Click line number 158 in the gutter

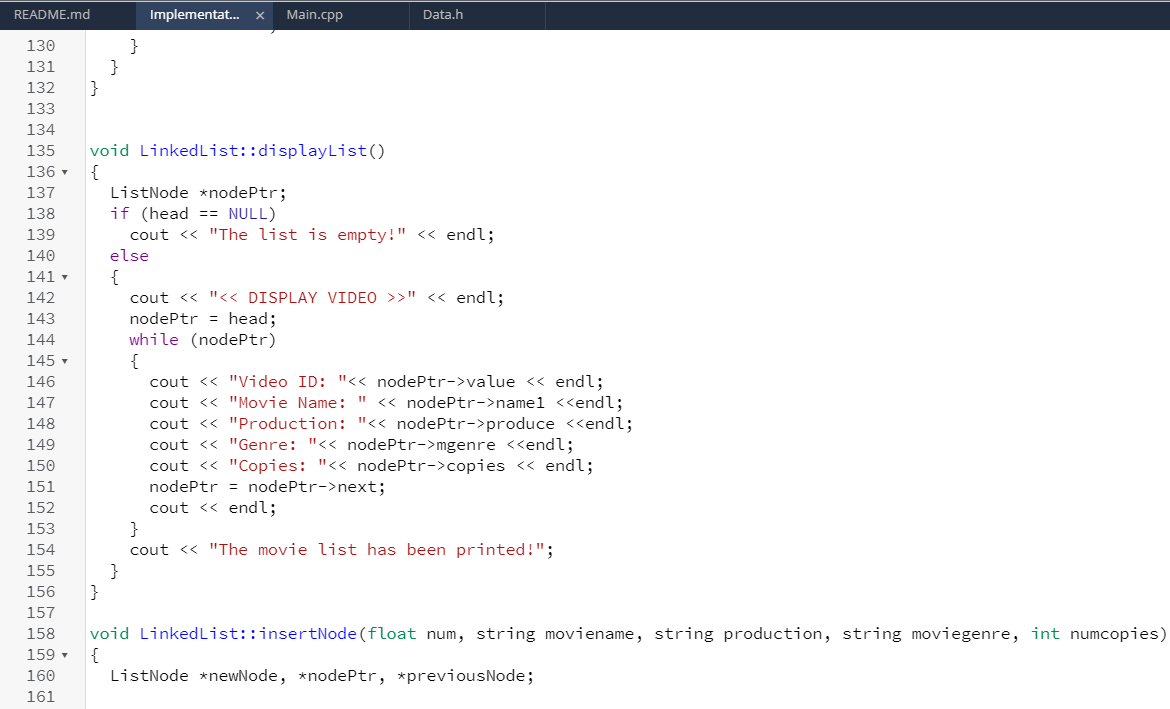pos(40,633)
